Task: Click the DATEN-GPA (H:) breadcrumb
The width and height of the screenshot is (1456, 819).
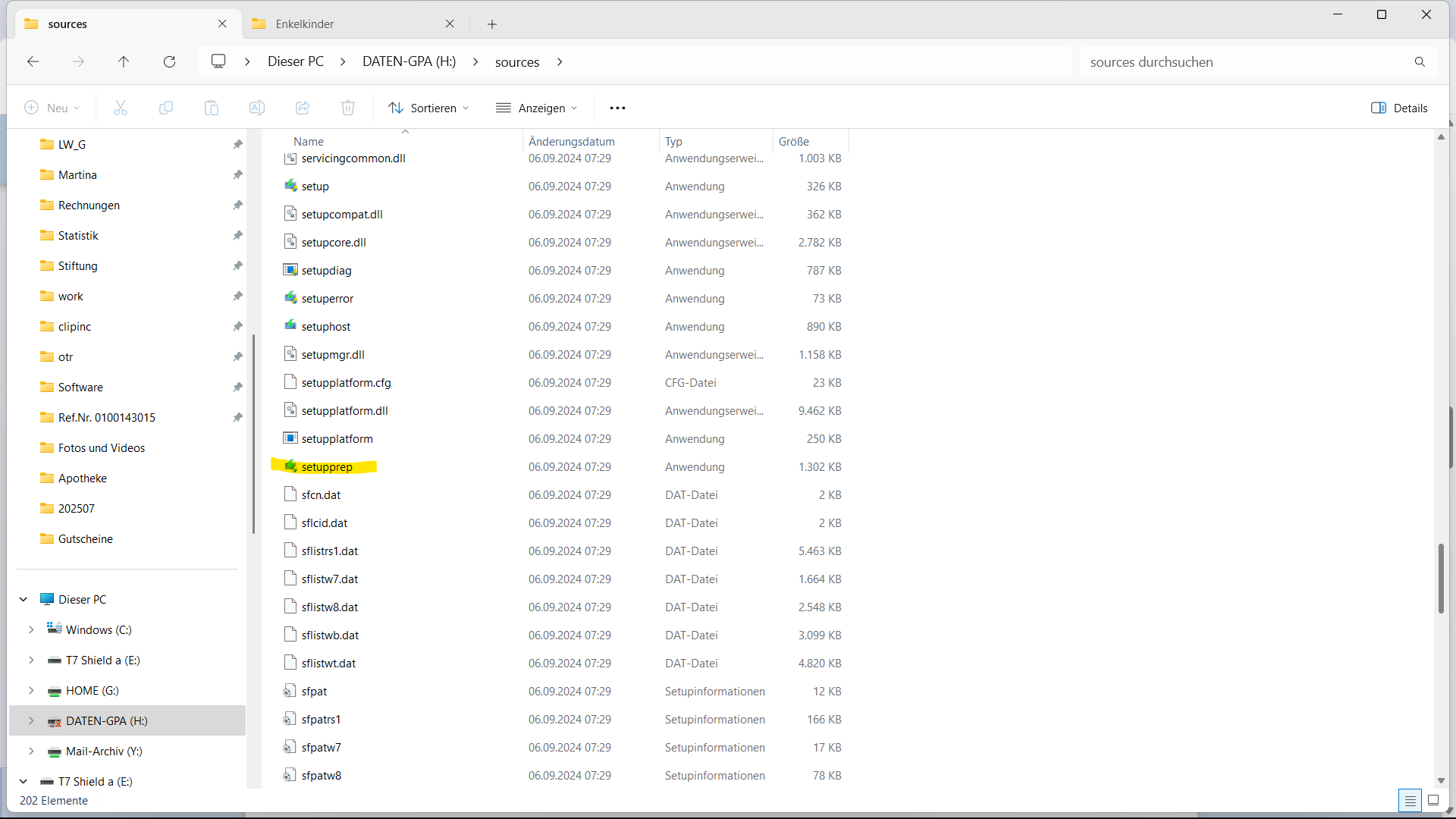Action: click(409, 61)
